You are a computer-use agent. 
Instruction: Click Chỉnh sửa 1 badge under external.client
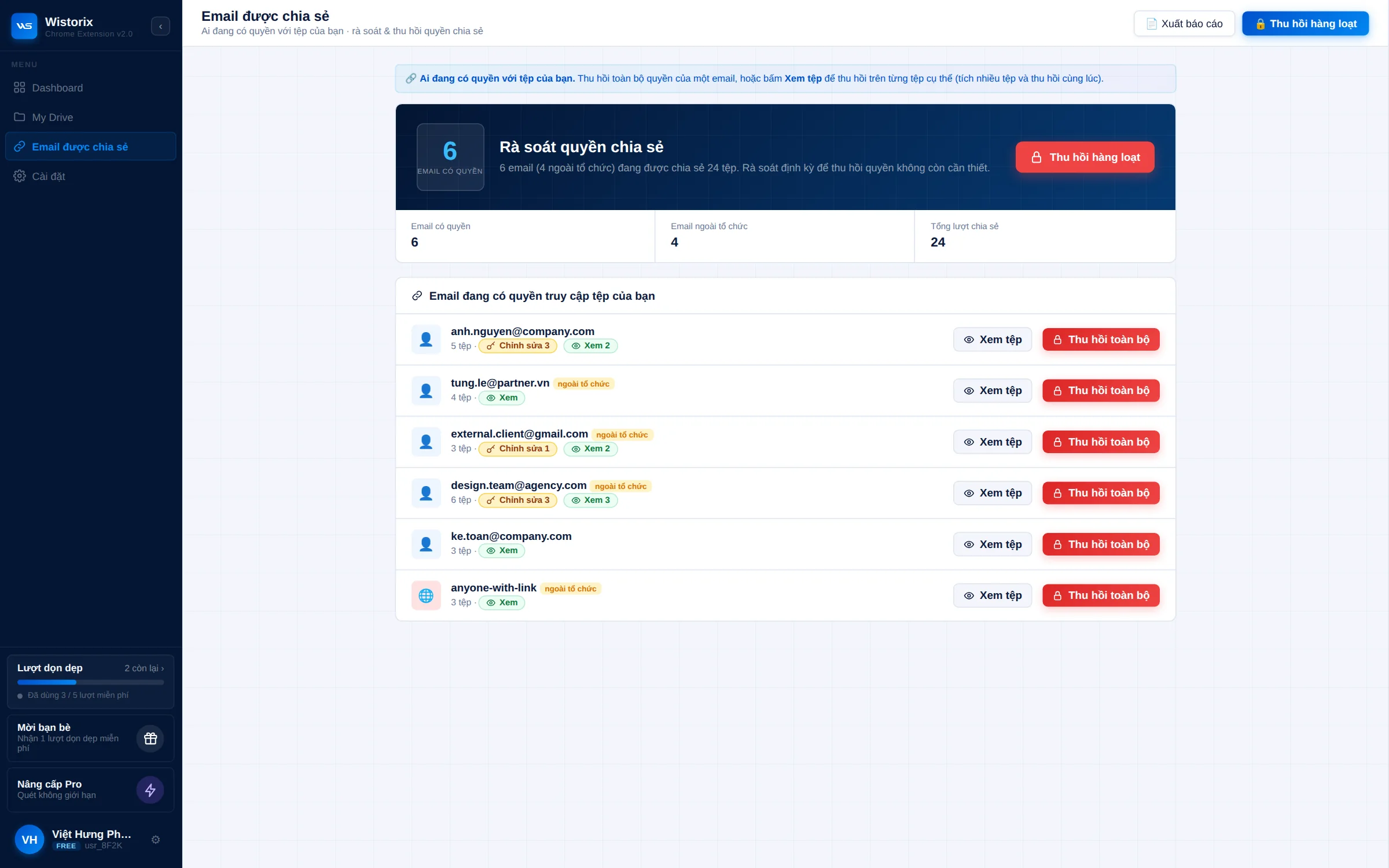click(x=518, y=449)
